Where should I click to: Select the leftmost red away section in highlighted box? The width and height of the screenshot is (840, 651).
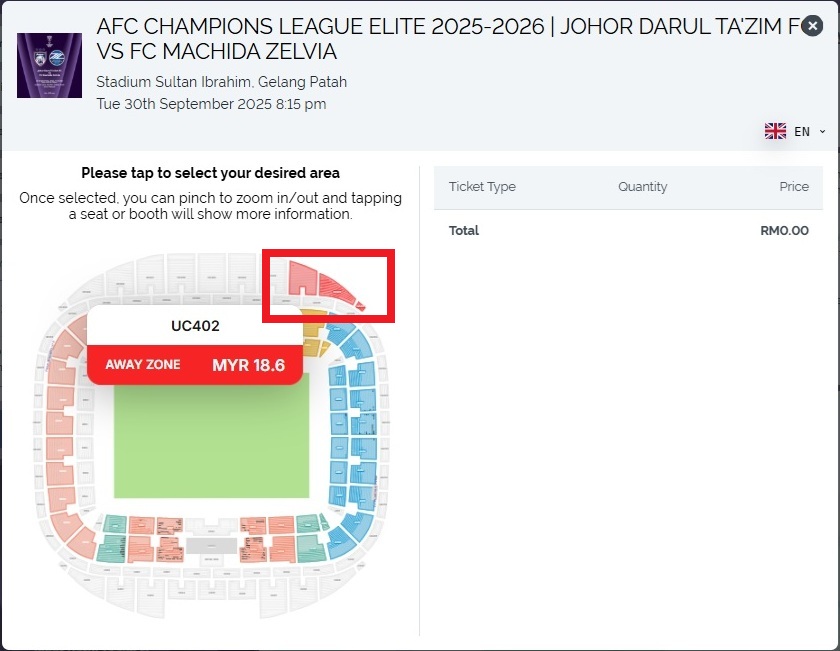coord(302,277)
